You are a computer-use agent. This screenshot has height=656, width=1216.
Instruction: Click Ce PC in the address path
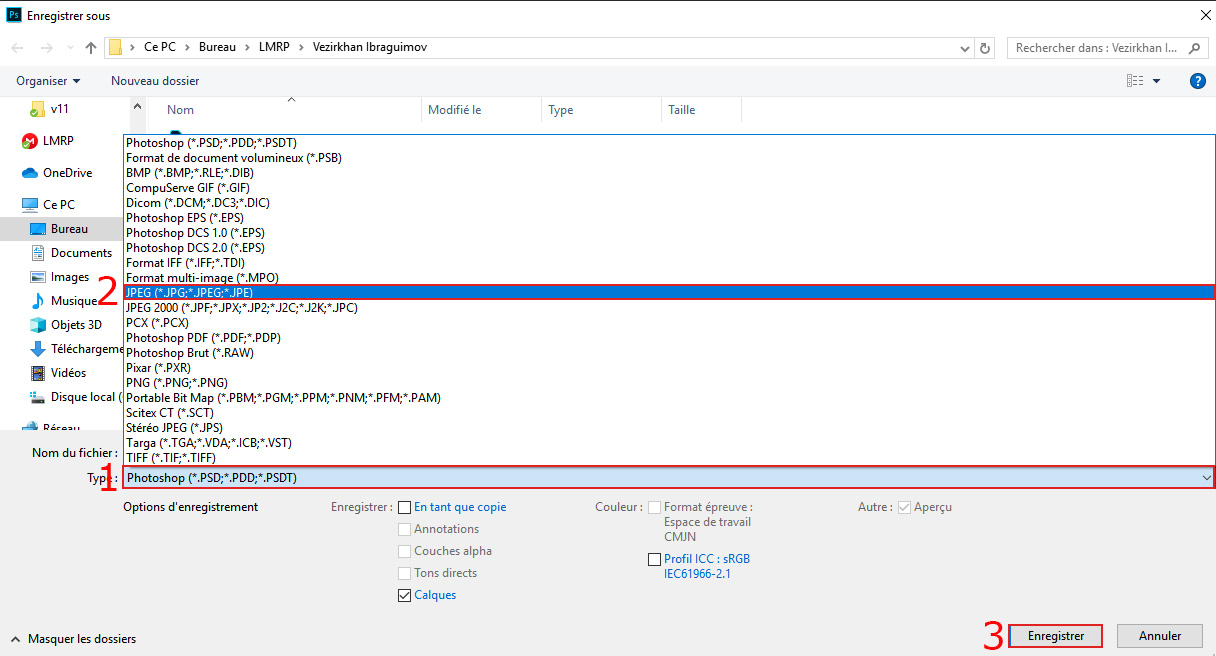159,47
